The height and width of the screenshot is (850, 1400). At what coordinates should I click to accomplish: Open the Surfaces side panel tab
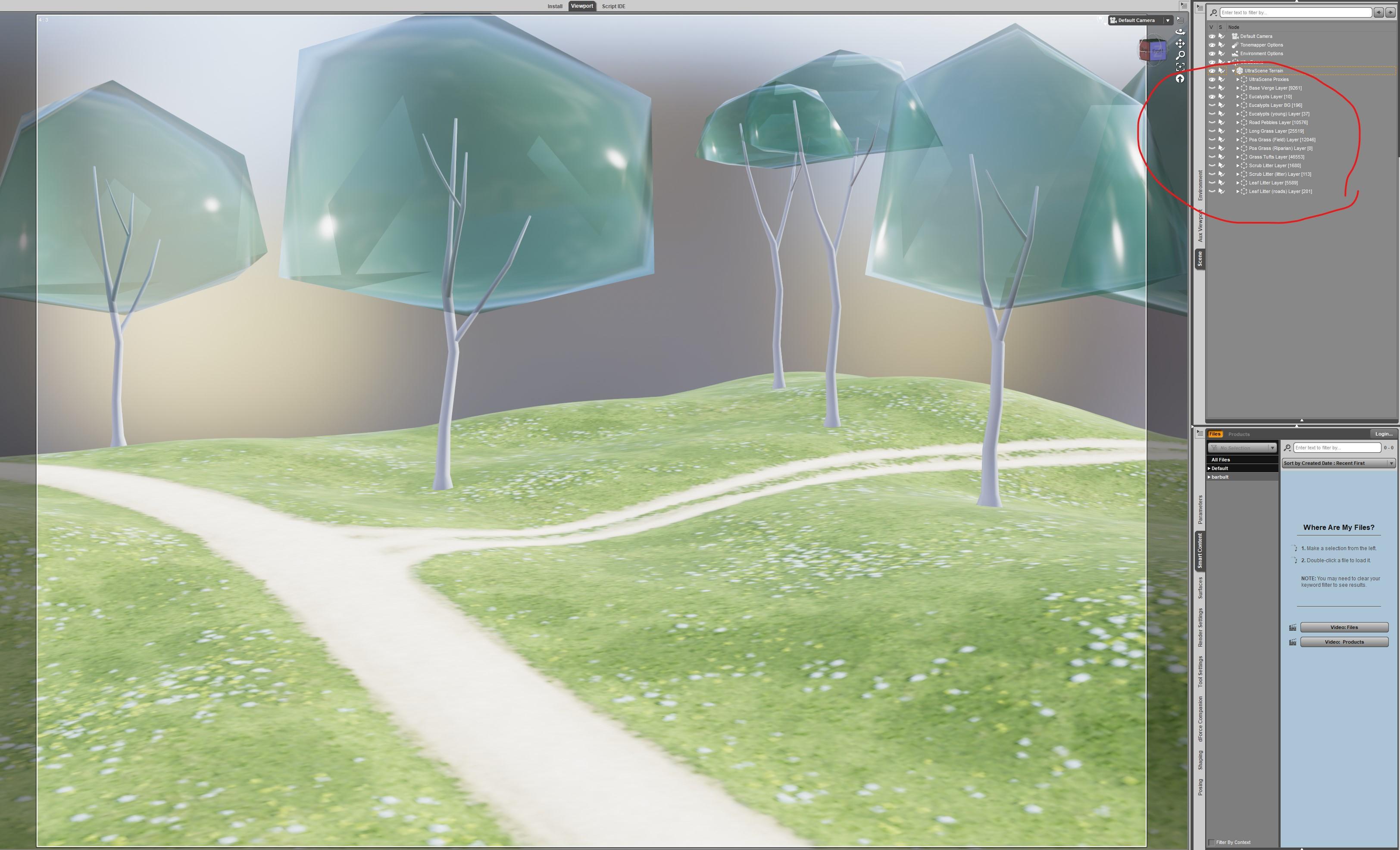1200,588
